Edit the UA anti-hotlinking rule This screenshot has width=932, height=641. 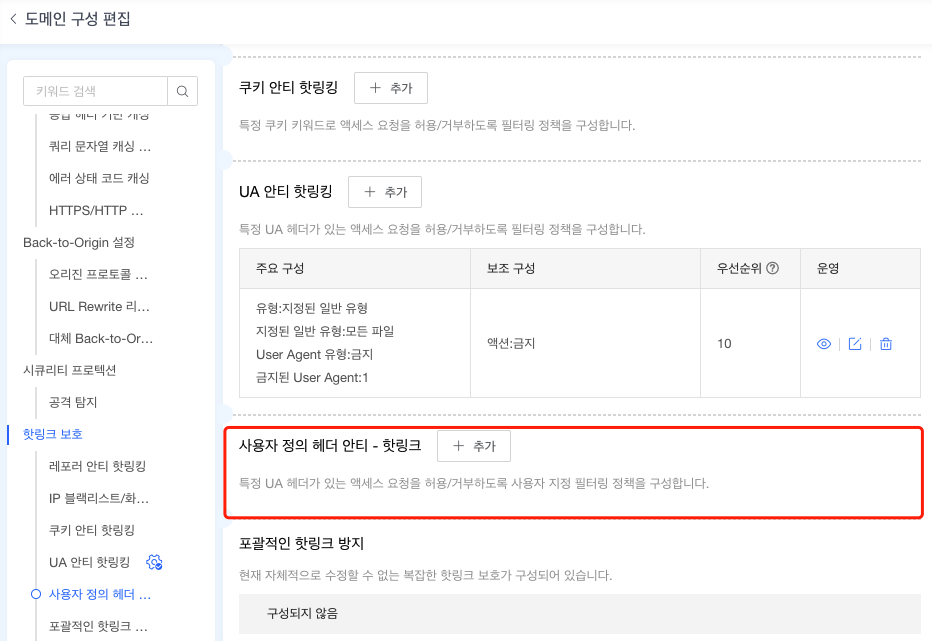(855, 344)
